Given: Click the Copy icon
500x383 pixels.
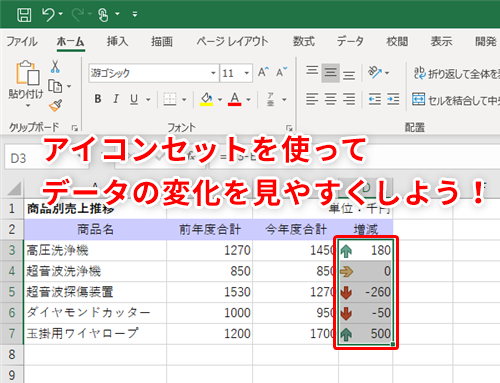Looking at the screenshot, I should coord(55,86).
